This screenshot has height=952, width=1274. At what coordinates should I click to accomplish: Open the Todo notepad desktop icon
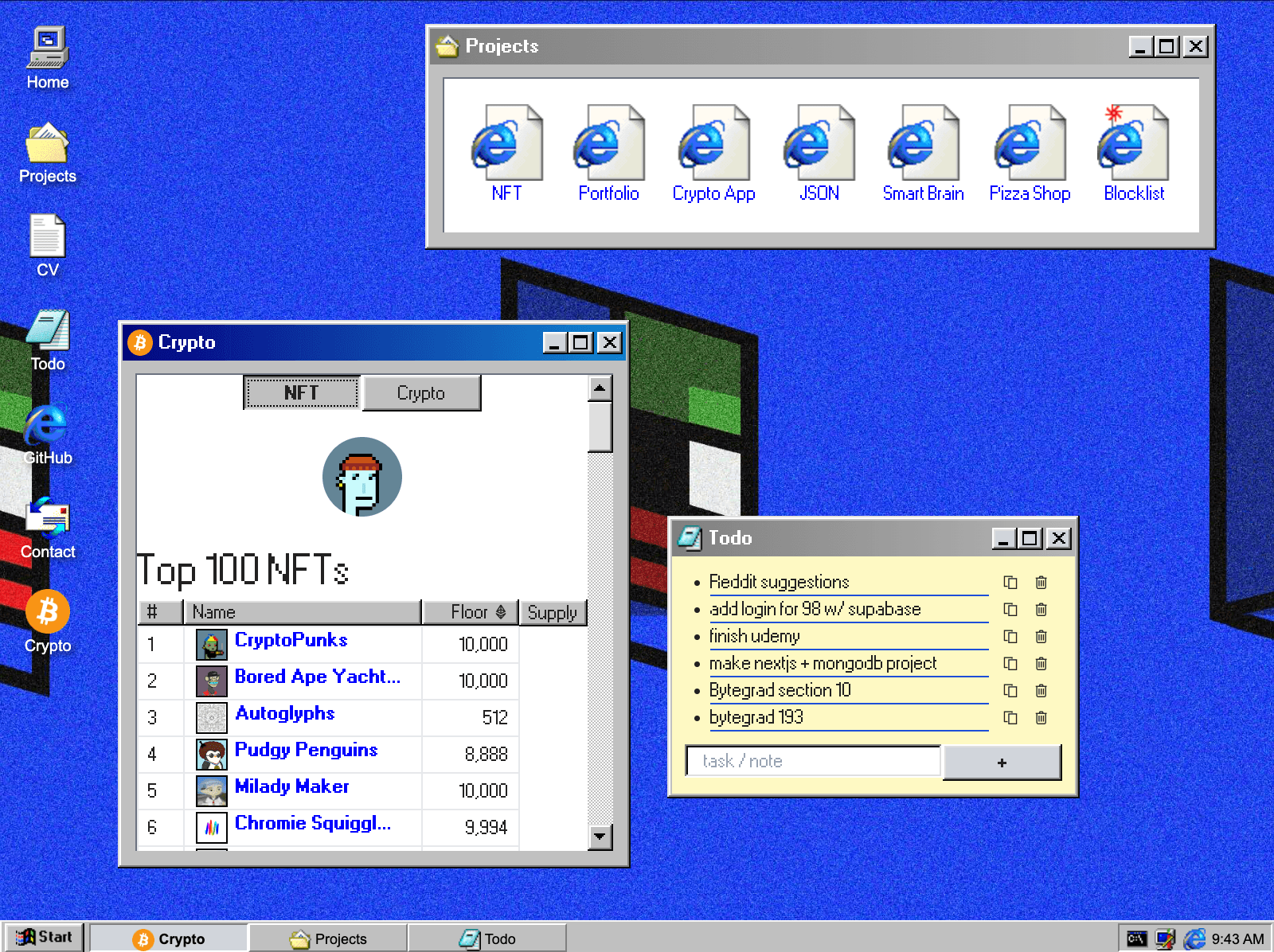click(x=48, y=341)
